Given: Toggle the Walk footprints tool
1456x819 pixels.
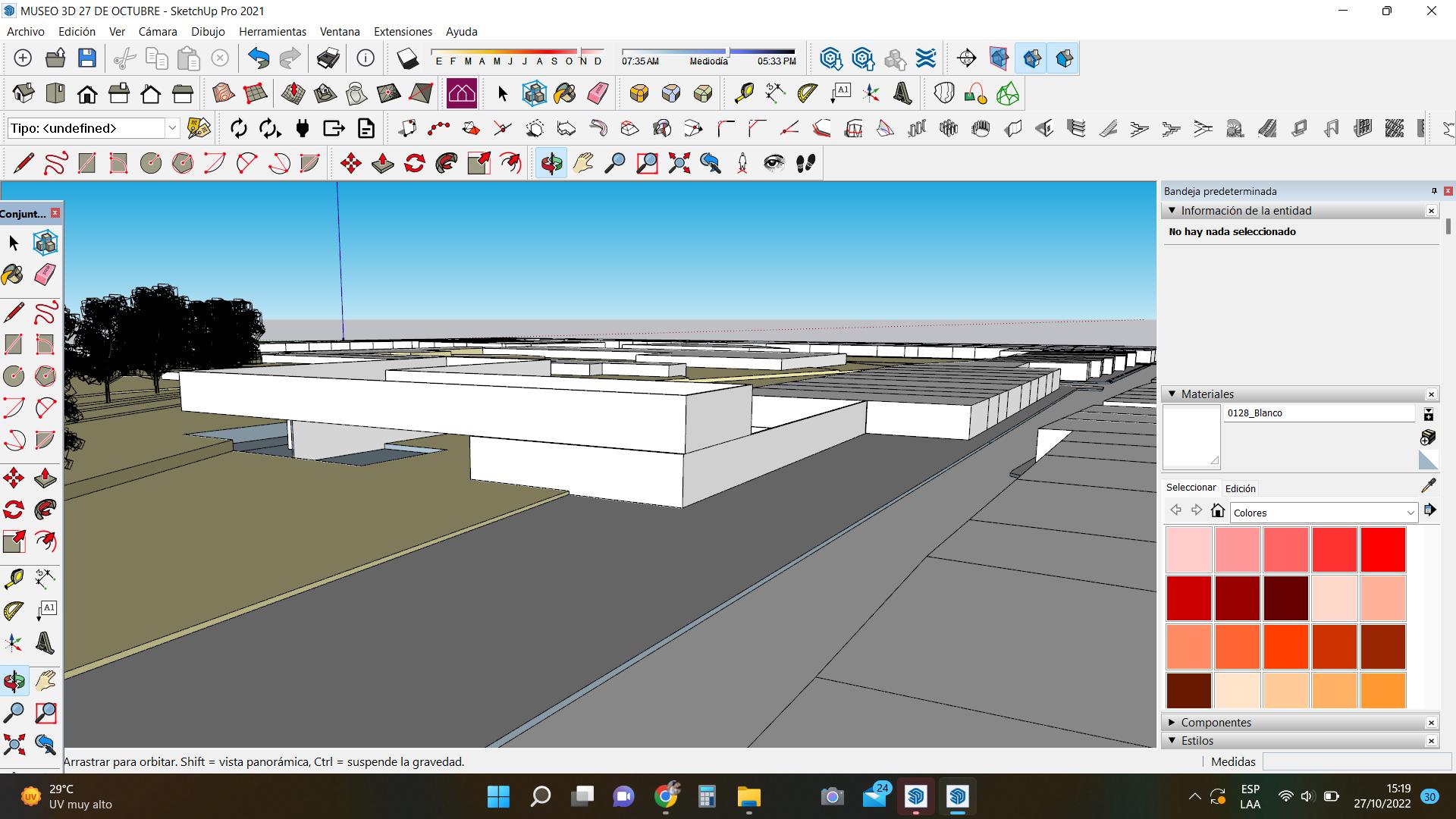Looking at the screenshot, I should (x=806, y=163).
